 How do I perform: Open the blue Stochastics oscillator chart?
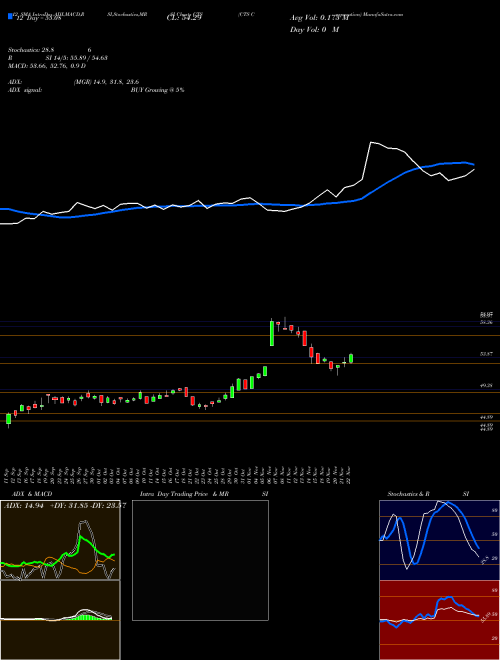coord(439,540)
